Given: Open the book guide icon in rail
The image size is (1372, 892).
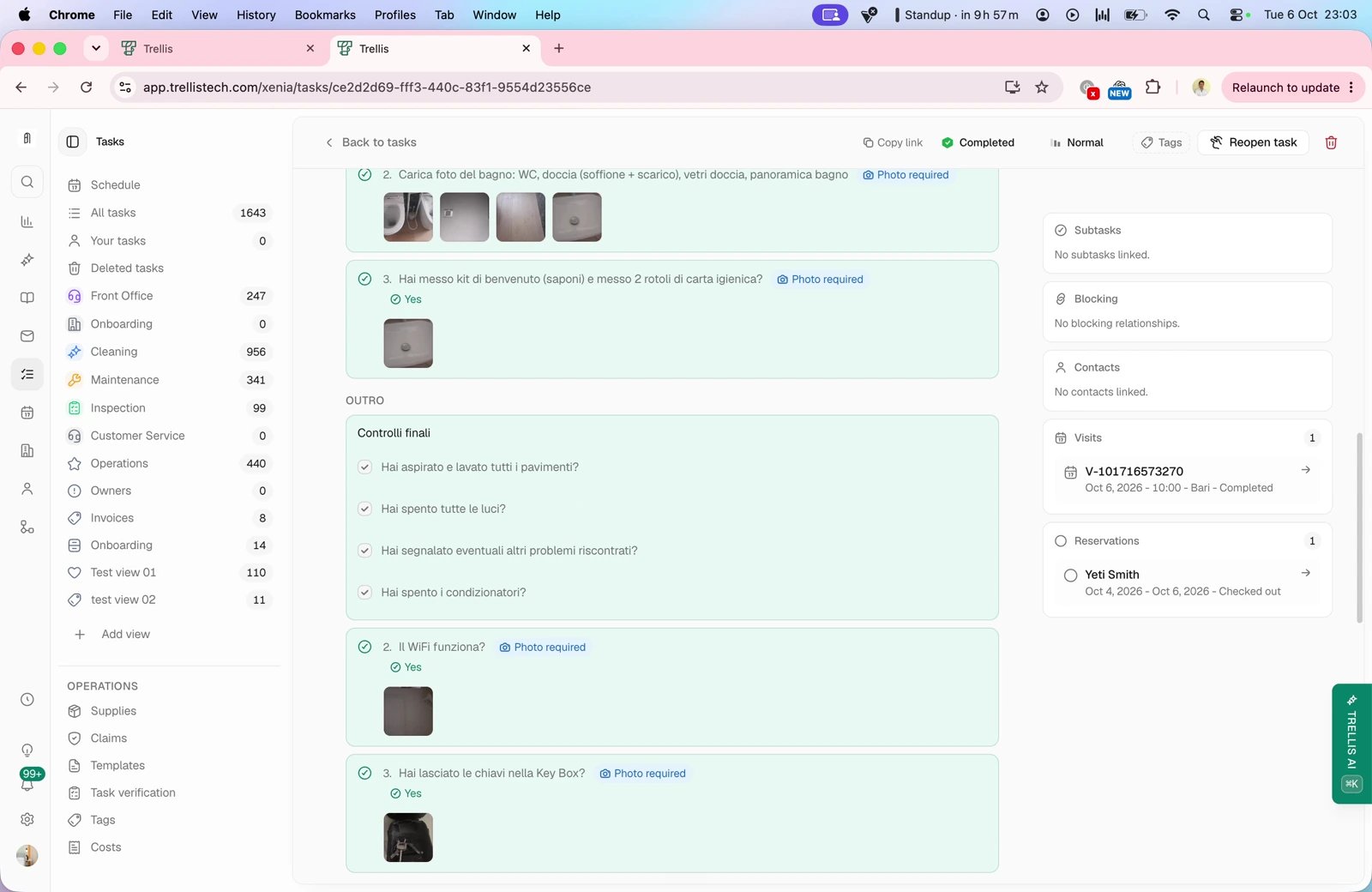Looking at the screenshot, I should tap(27, 298).
